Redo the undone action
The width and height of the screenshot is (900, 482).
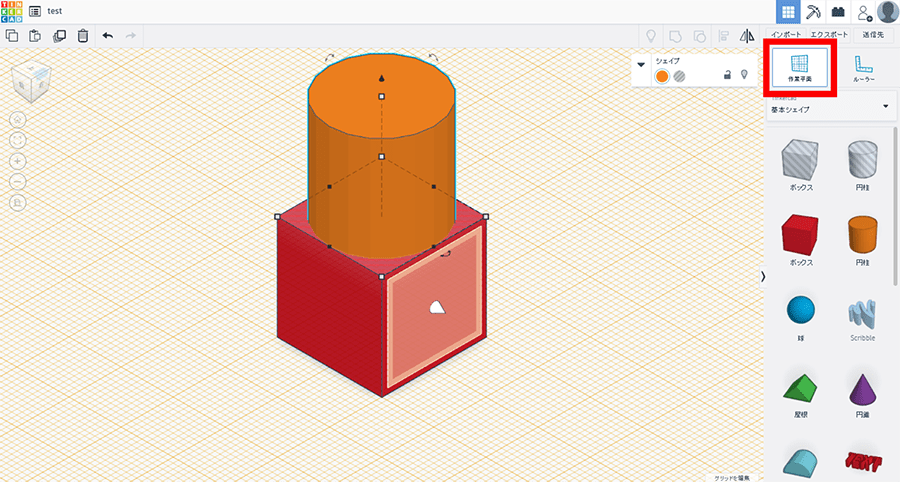coord(130,36)
